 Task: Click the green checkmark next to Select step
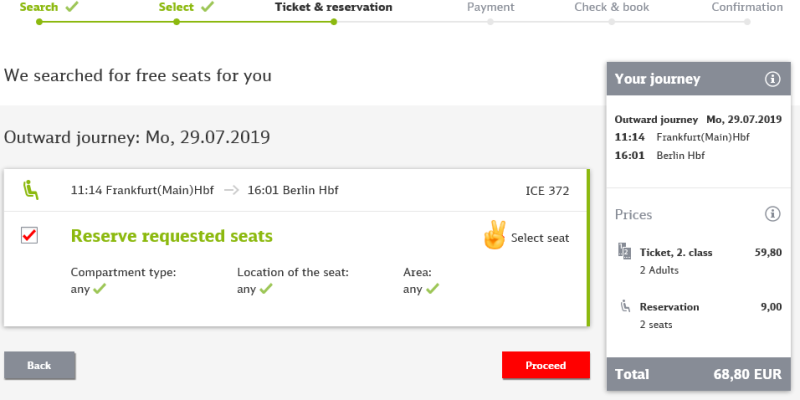coord(207,7)
